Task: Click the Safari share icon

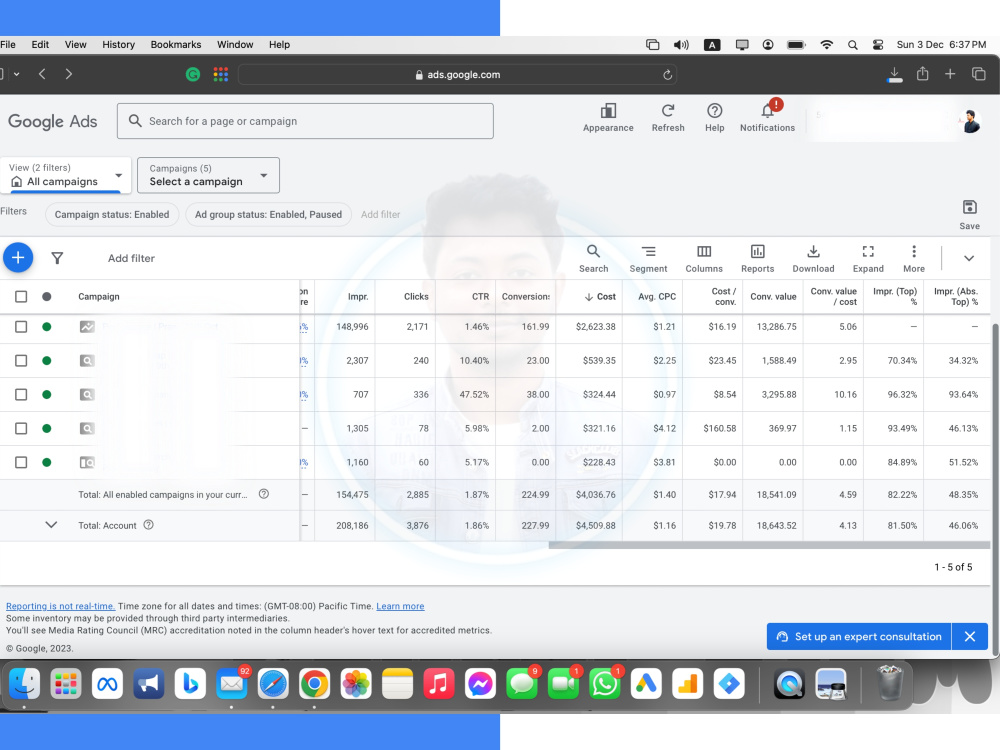Action: [x=922, y=74]
